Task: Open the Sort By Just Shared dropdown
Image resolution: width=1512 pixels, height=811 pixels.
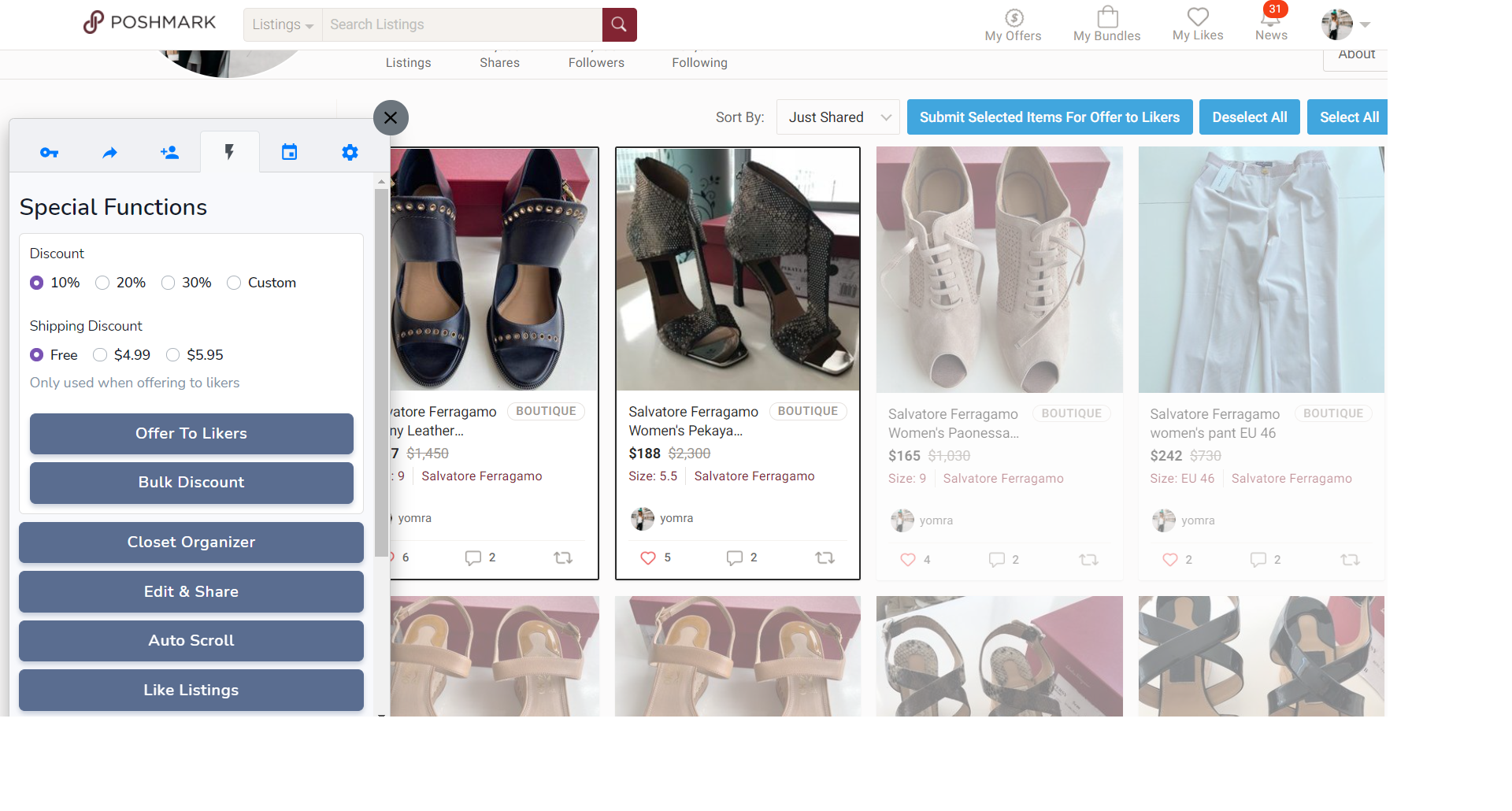Action: tap(838, 117)
